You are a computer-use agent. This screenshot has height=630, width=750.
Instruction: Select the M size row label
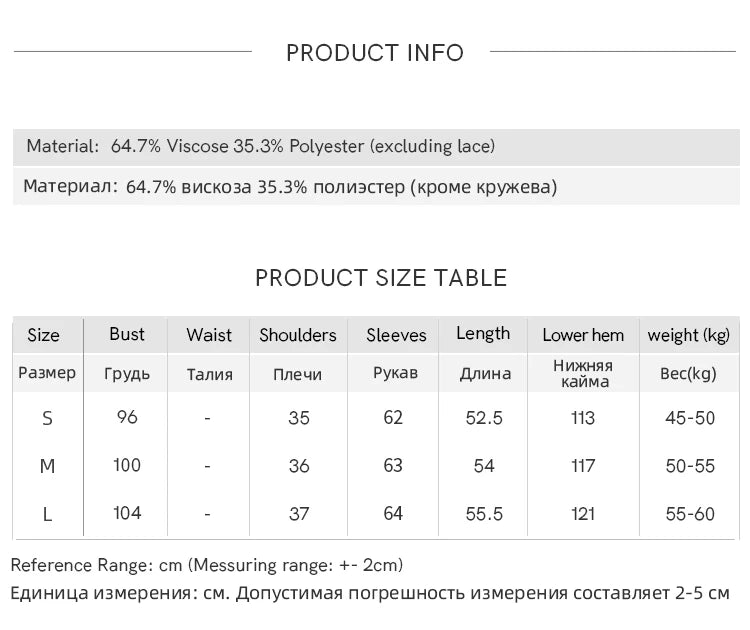(x=47, y=466)
